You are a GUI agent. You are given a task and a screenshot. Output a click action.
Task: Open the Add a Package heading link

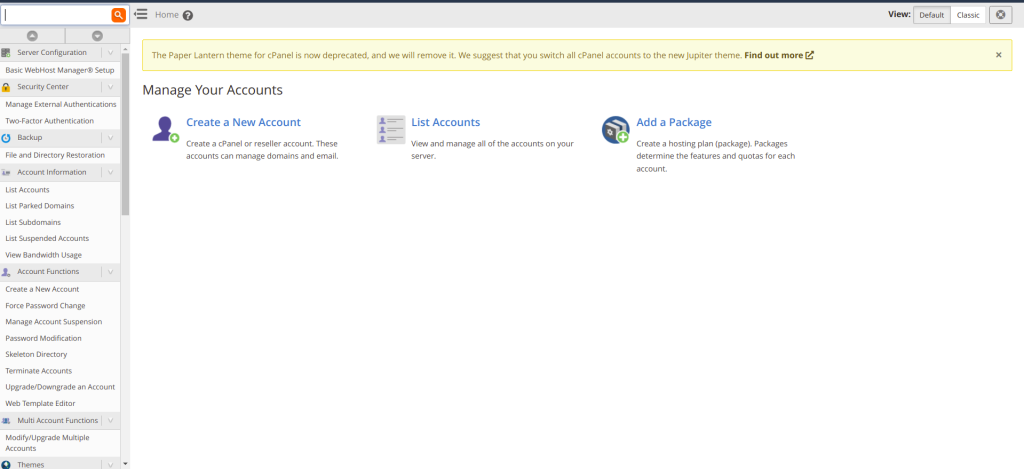pos(674,122)
